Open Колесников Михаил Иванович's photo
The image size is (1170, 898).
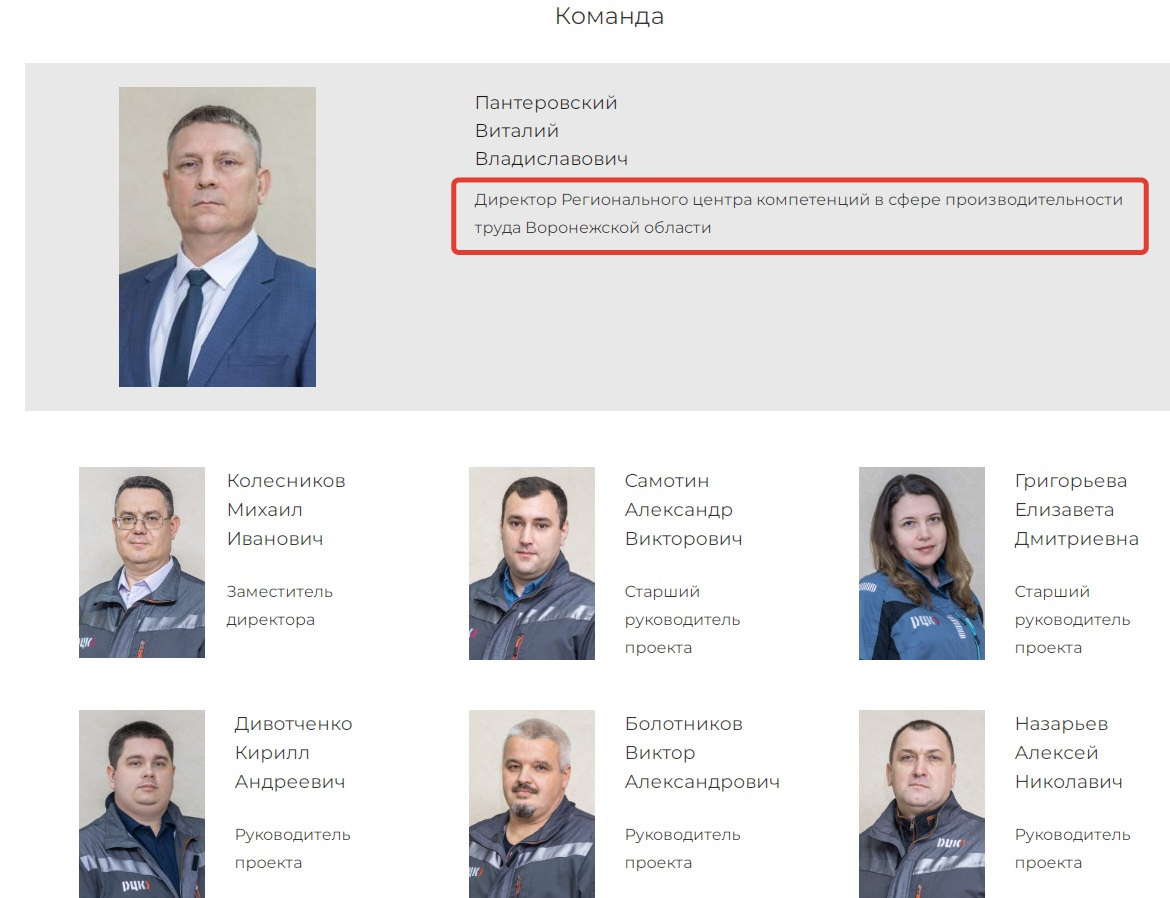[x=142, y=562]
